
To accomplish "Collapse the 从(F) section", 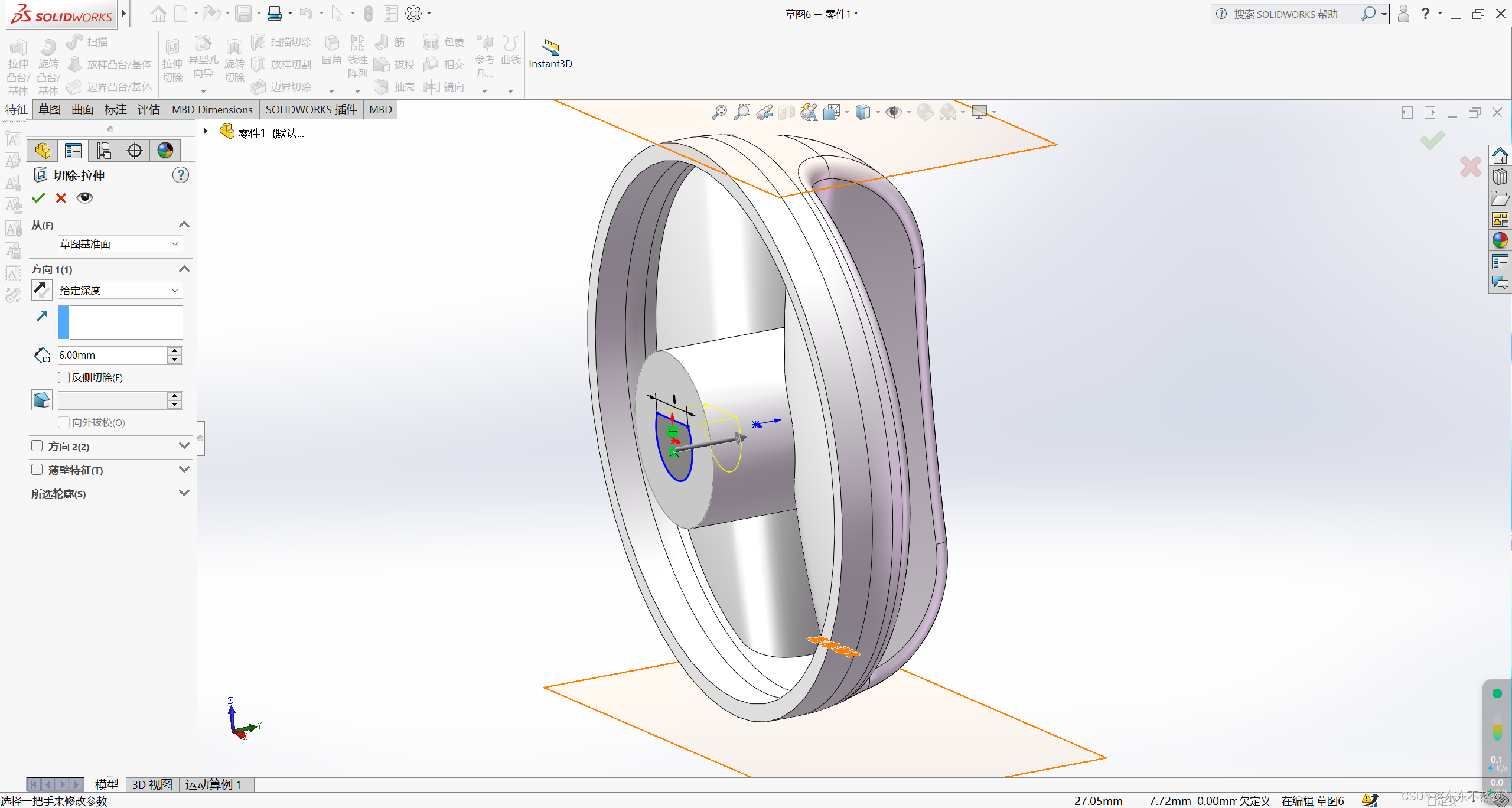I will 184,225.
